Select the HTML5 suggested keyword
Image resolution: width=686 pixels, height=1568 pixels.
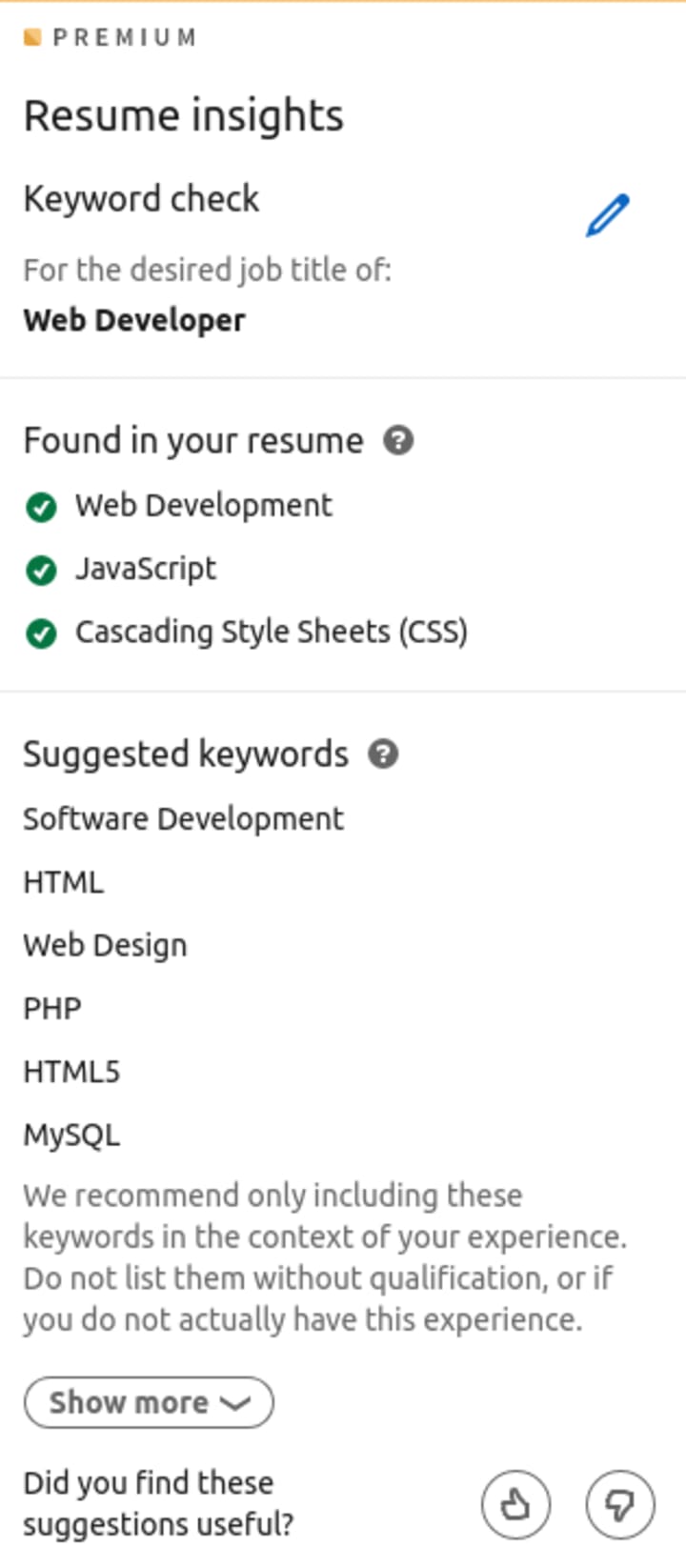[71, 1072]
